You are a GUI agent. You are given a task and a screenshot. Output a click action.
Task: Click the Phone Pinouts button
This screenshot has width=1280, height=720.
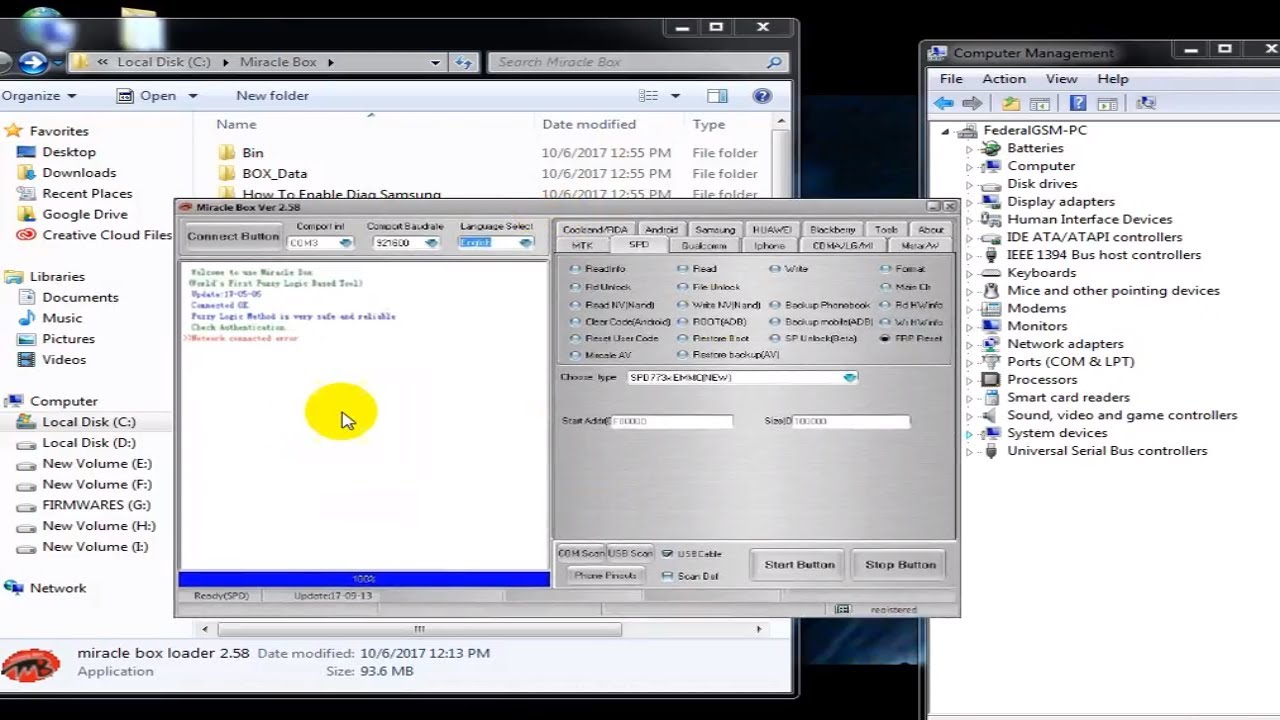click(605, 576)
